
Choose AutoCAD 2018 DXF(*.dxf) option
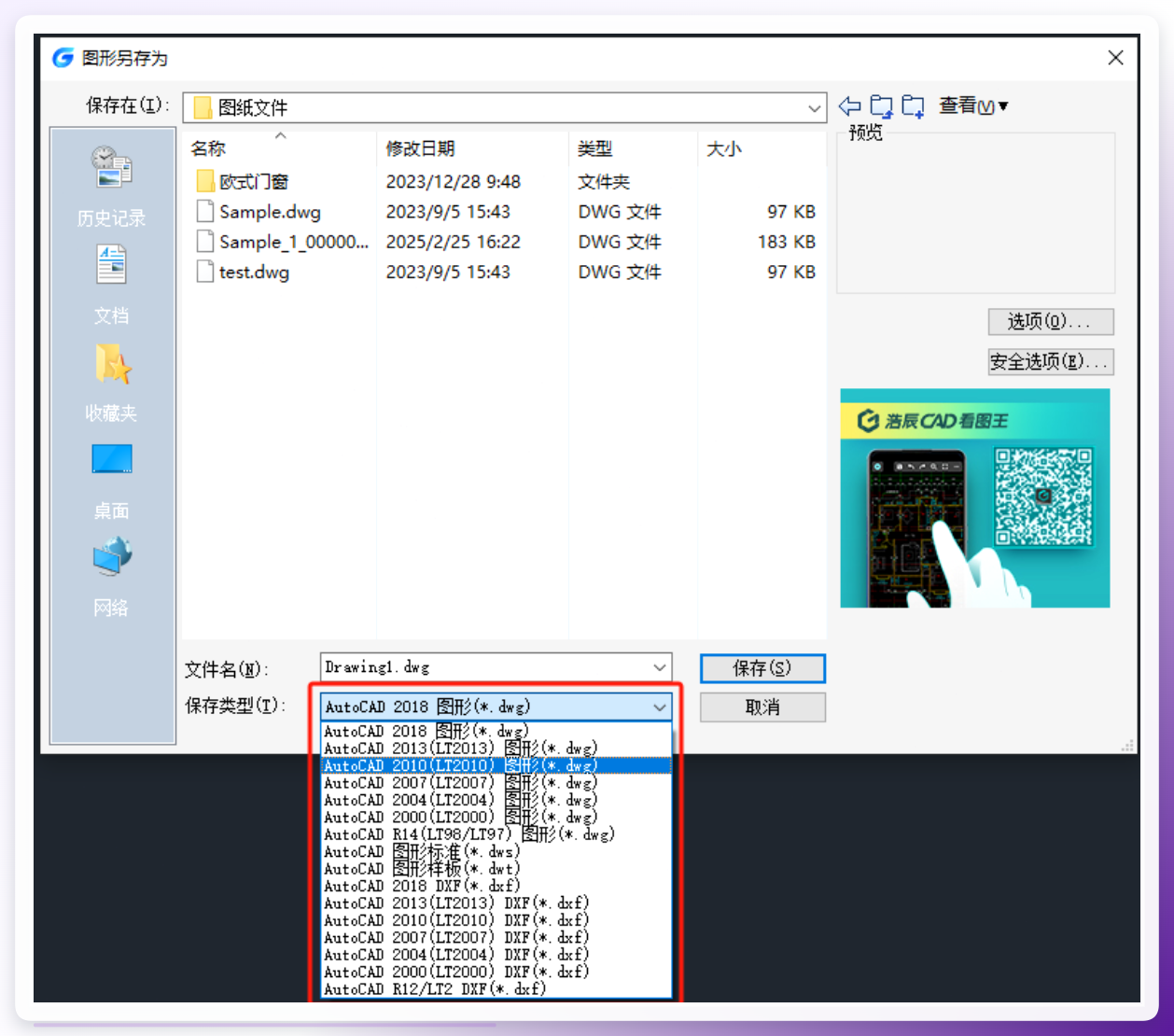coord(496,886)
